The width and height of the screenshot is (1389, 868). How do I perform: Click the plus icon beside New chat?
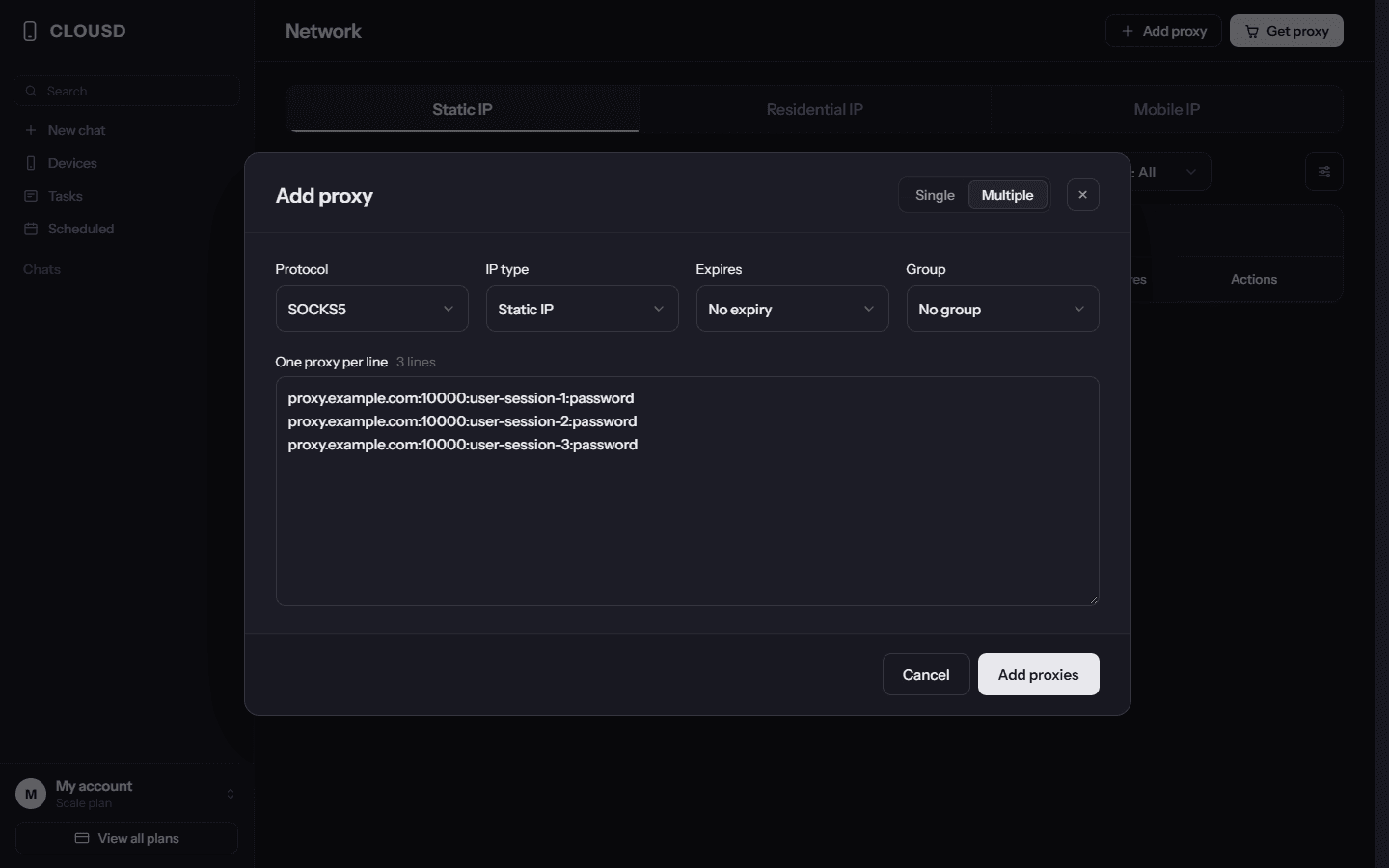31,130
